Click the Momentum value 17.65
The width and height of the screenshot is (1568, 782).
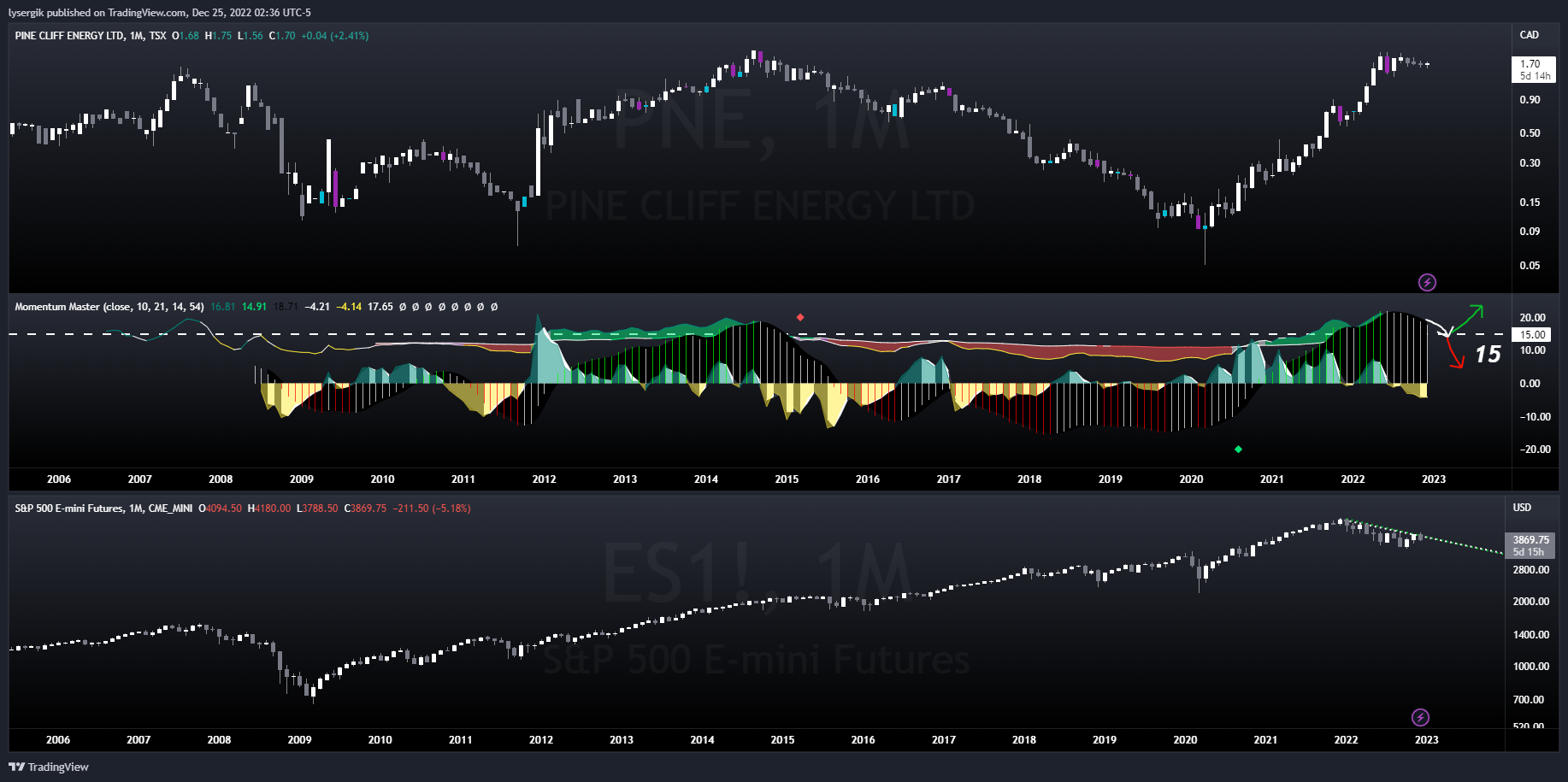pos(380,307)
